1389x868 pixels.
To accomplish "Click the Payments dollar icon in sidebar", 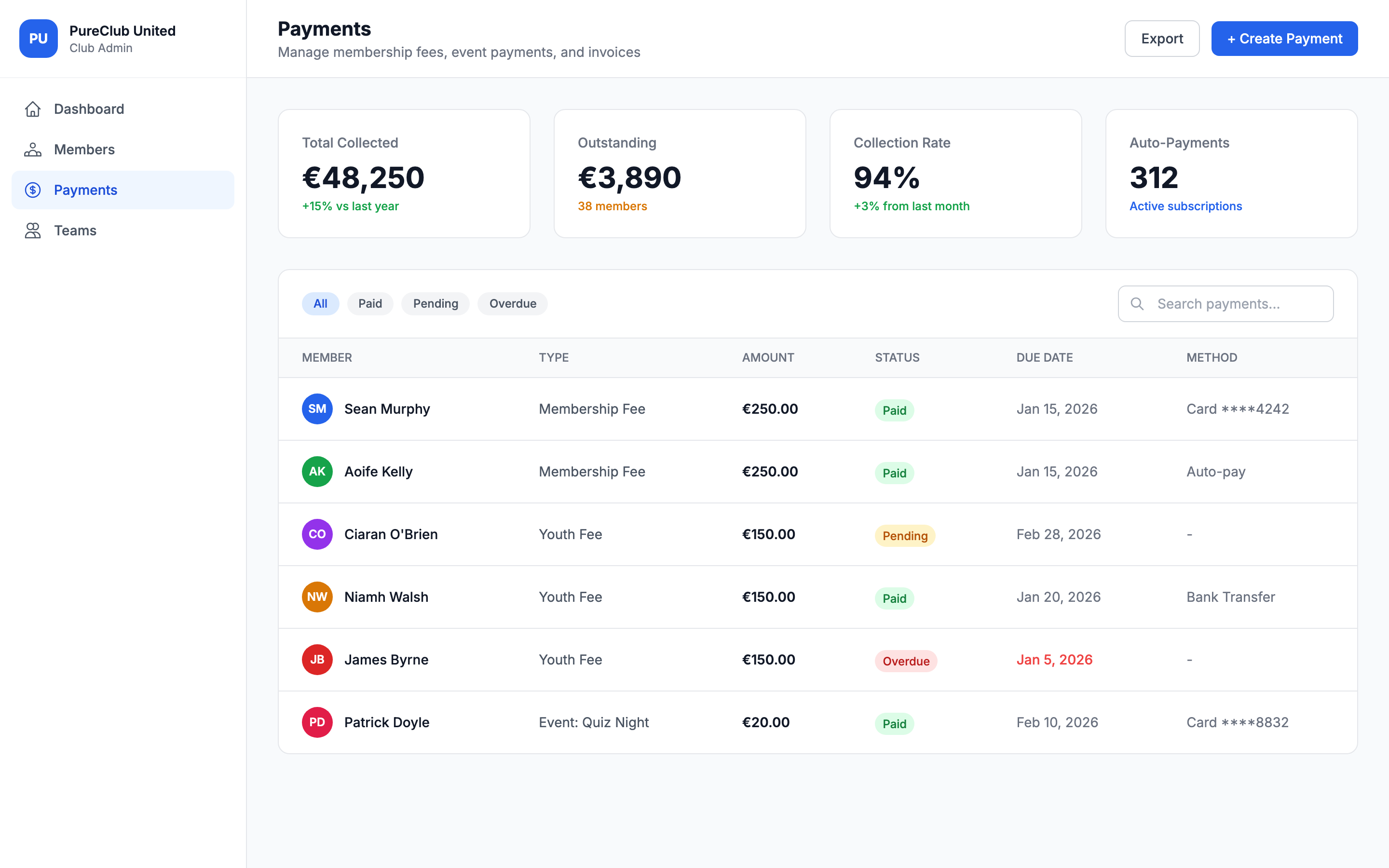I will coord(33,190).
